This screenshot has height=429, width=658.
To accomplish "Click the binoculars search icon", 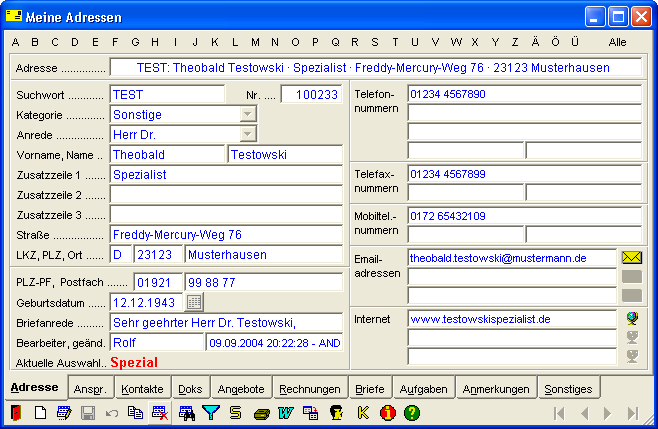I will pos(187,413).
